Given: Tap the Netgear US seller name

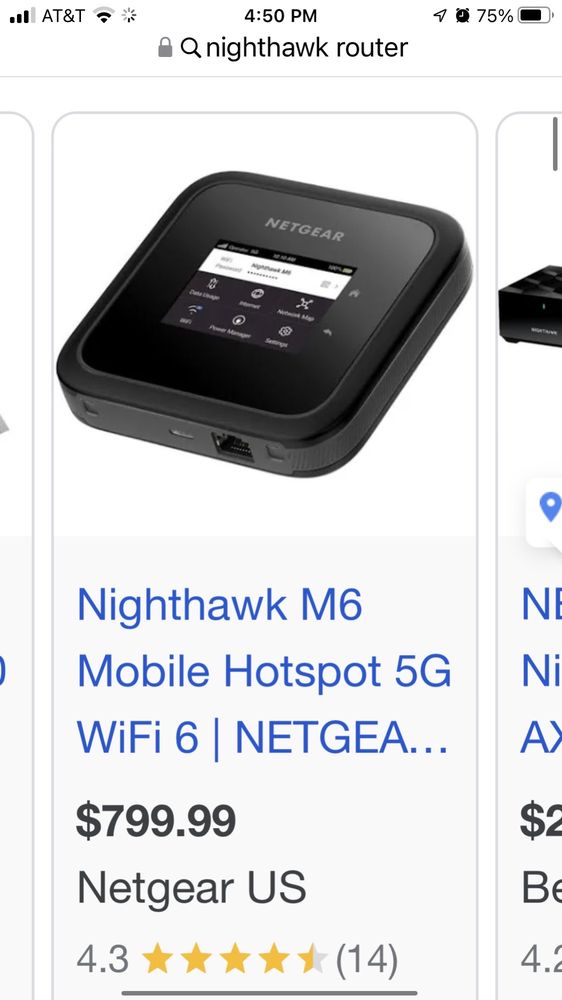Looking at the screenshot, I should click(x=191, y=887).
